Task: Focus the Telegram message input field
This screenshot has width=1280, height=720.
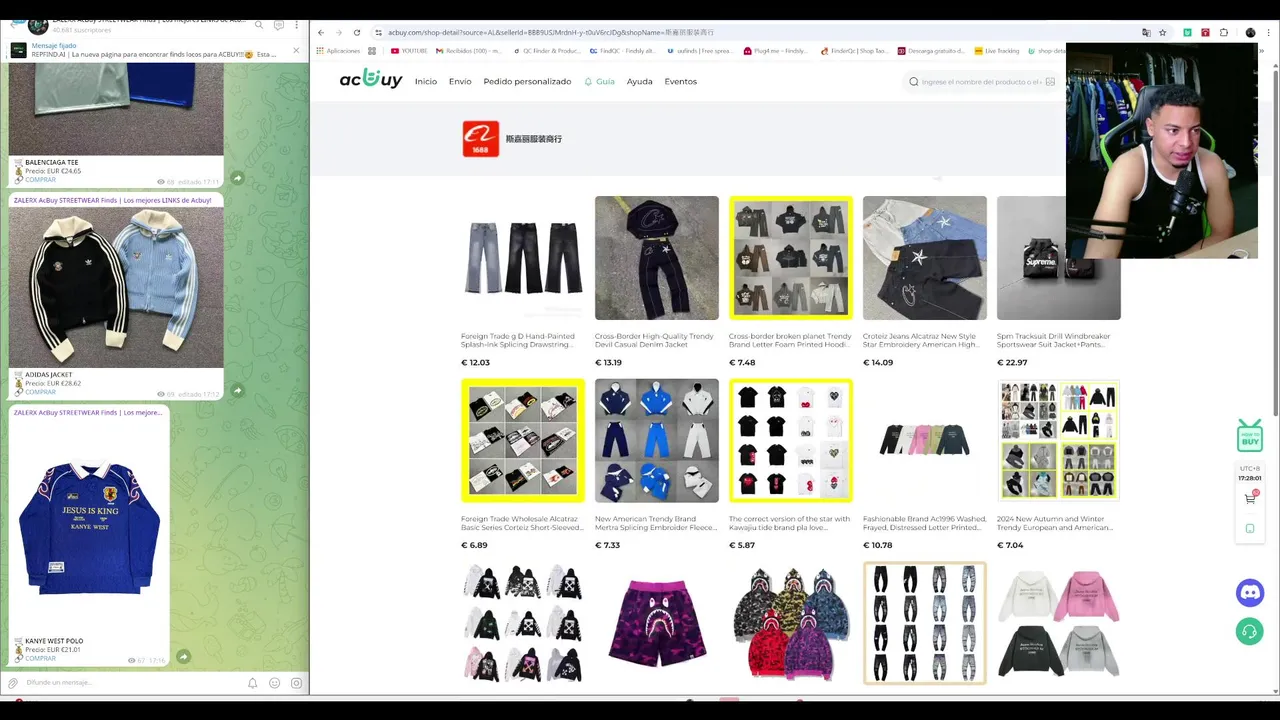Action: (x=130, y=683)
